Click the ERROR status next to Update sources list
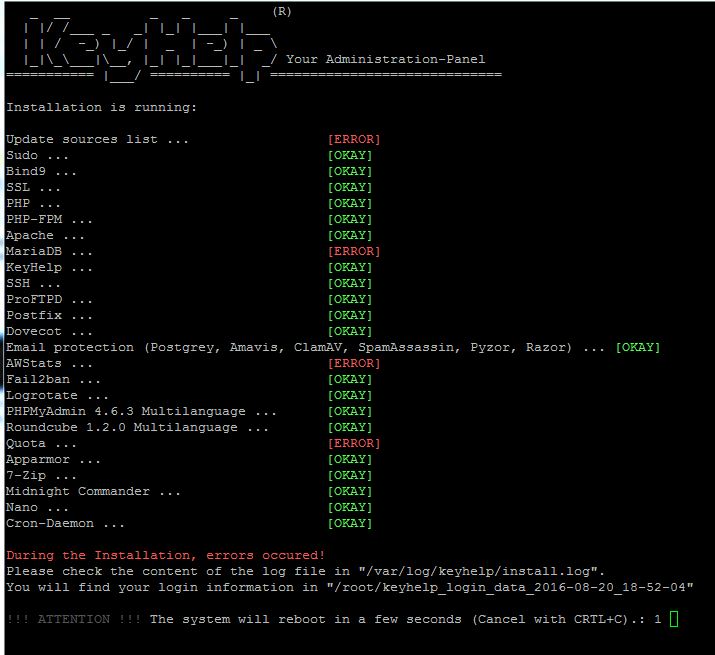The width and height of the screenshot is (715, 655). [x=354, y=139]
